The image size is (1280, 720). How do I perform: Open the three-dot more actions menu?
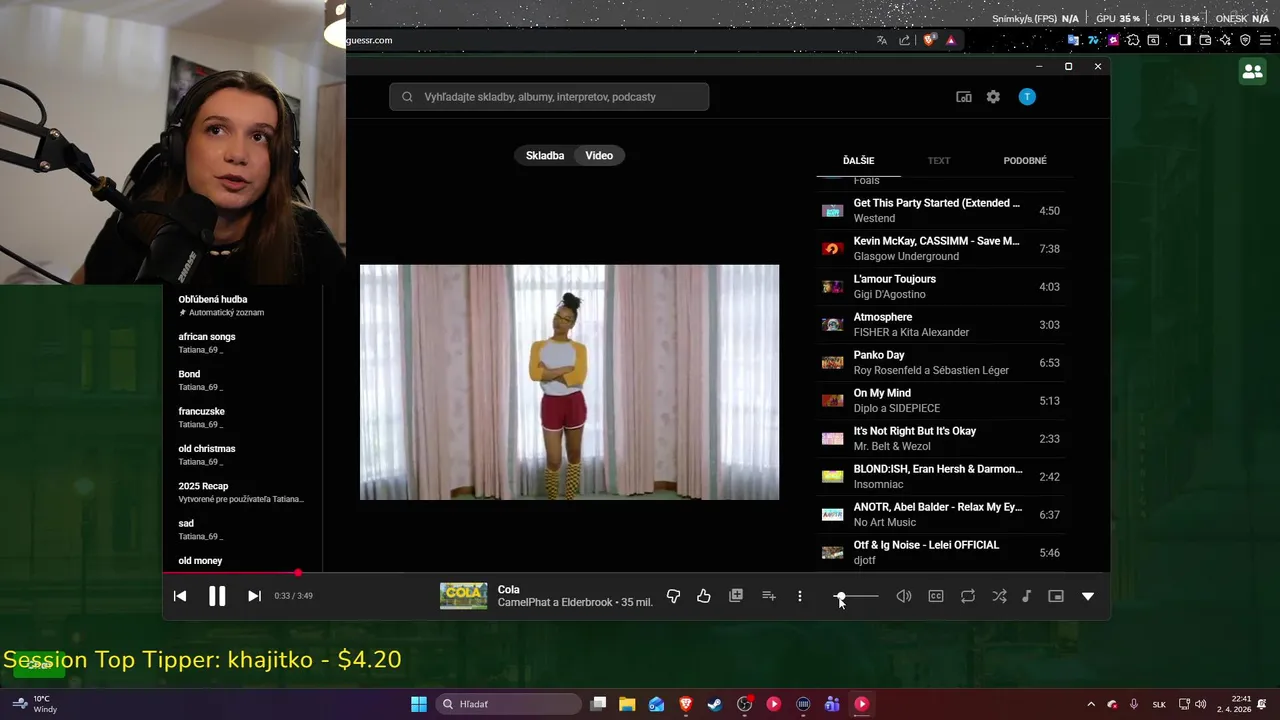click(x=799, y=596)
